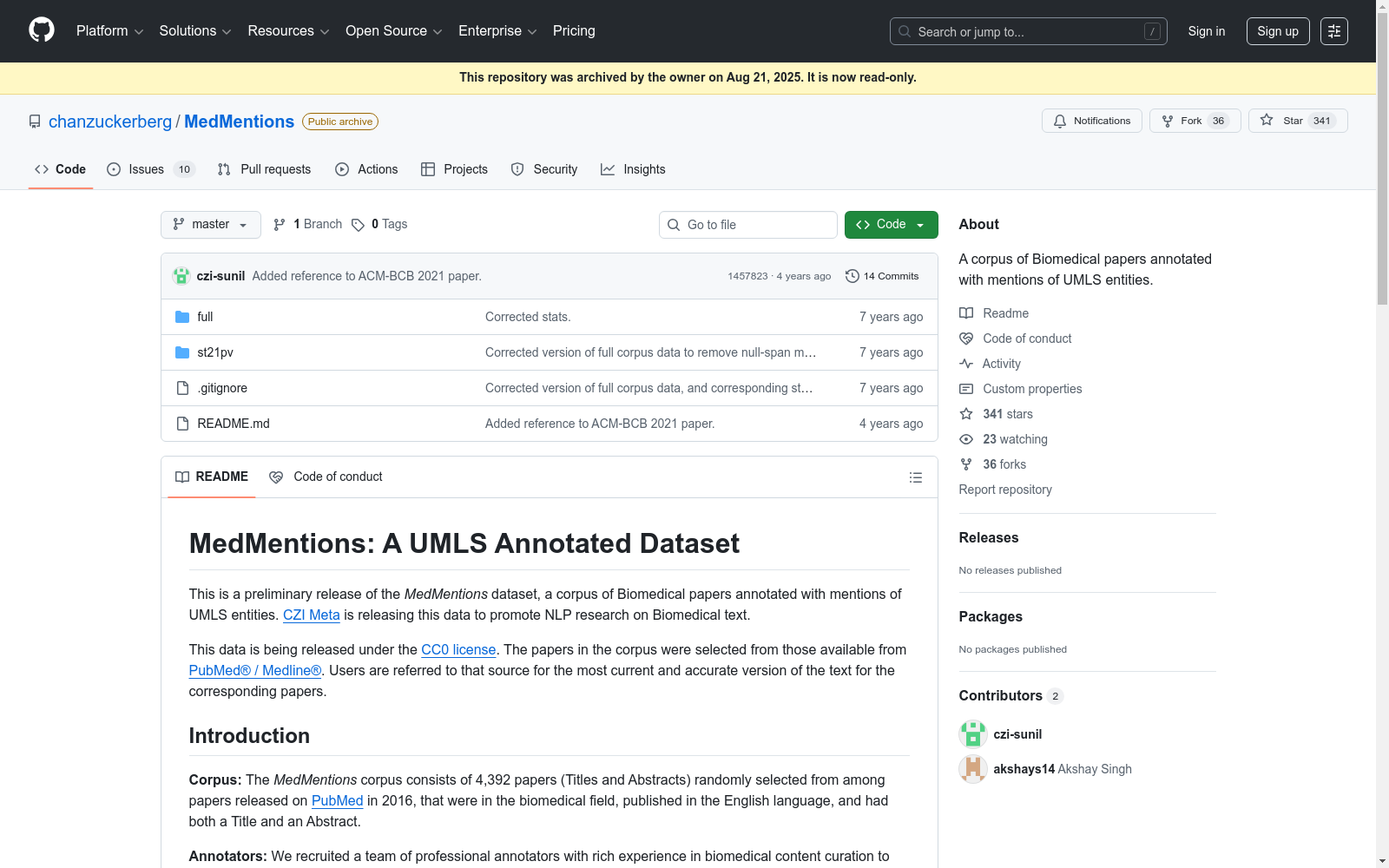This screenshot has width=1389, height=868.
Task: Select the README tab
Action: [212, 477]
